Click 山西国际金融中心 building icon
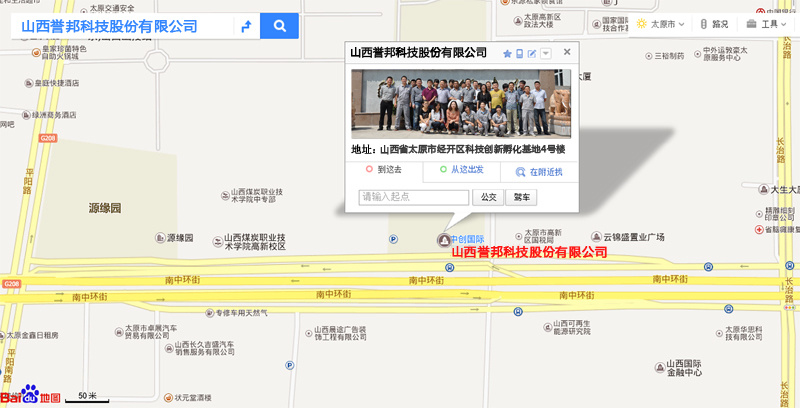The image size is (800, 408). coord(660,367)
